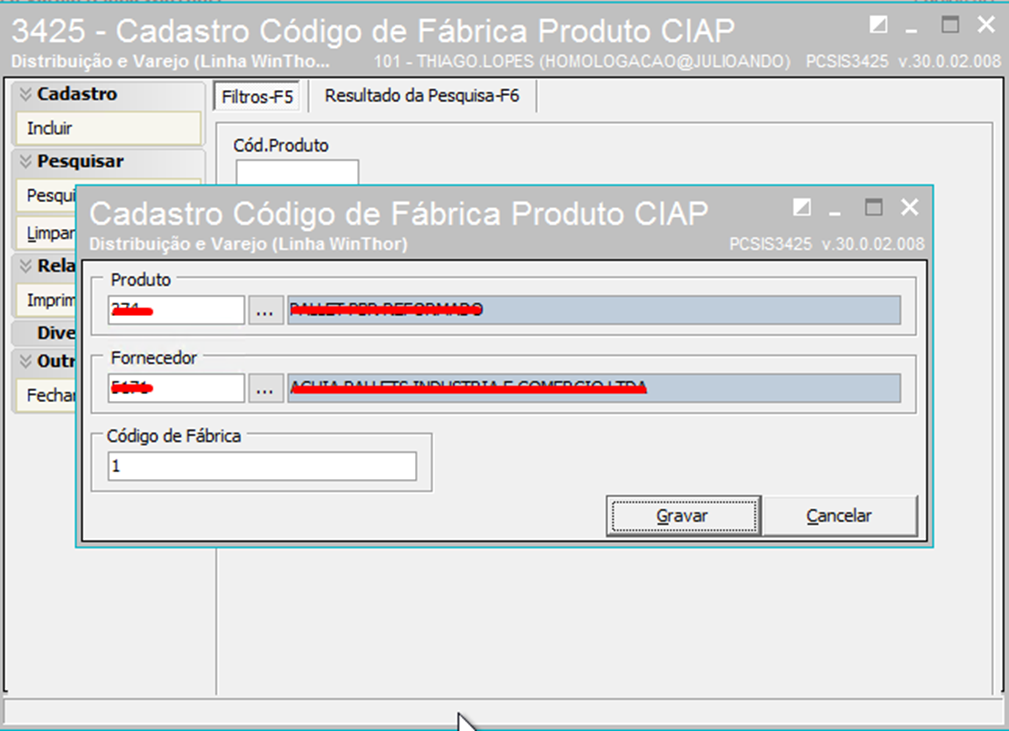The height and width of the screenshot is (731, 1009).
Task: Focus the Código de Fábrica text field
Action: tap(262, 466)
